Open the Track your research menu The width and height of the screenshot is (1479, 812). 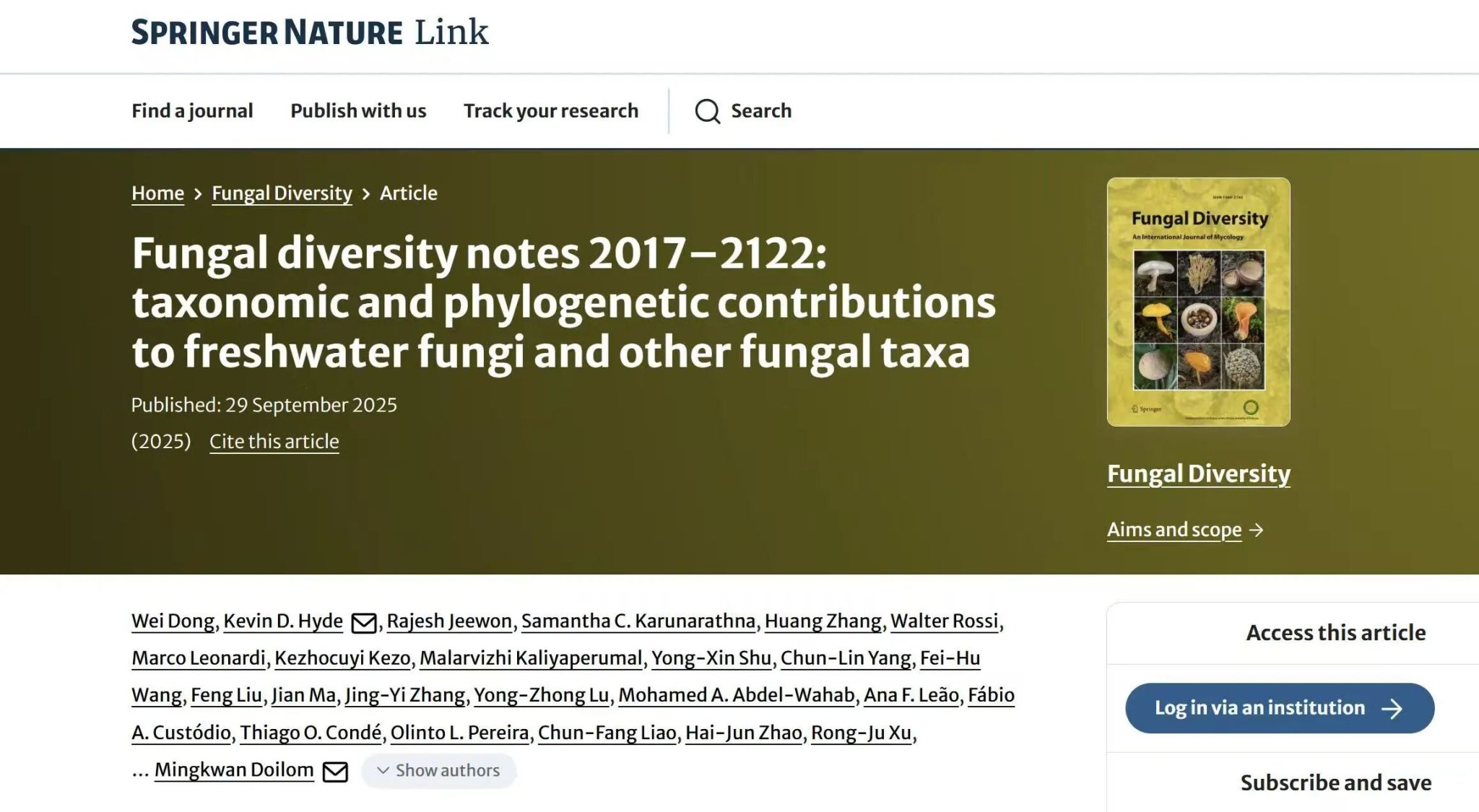point(551,110)
